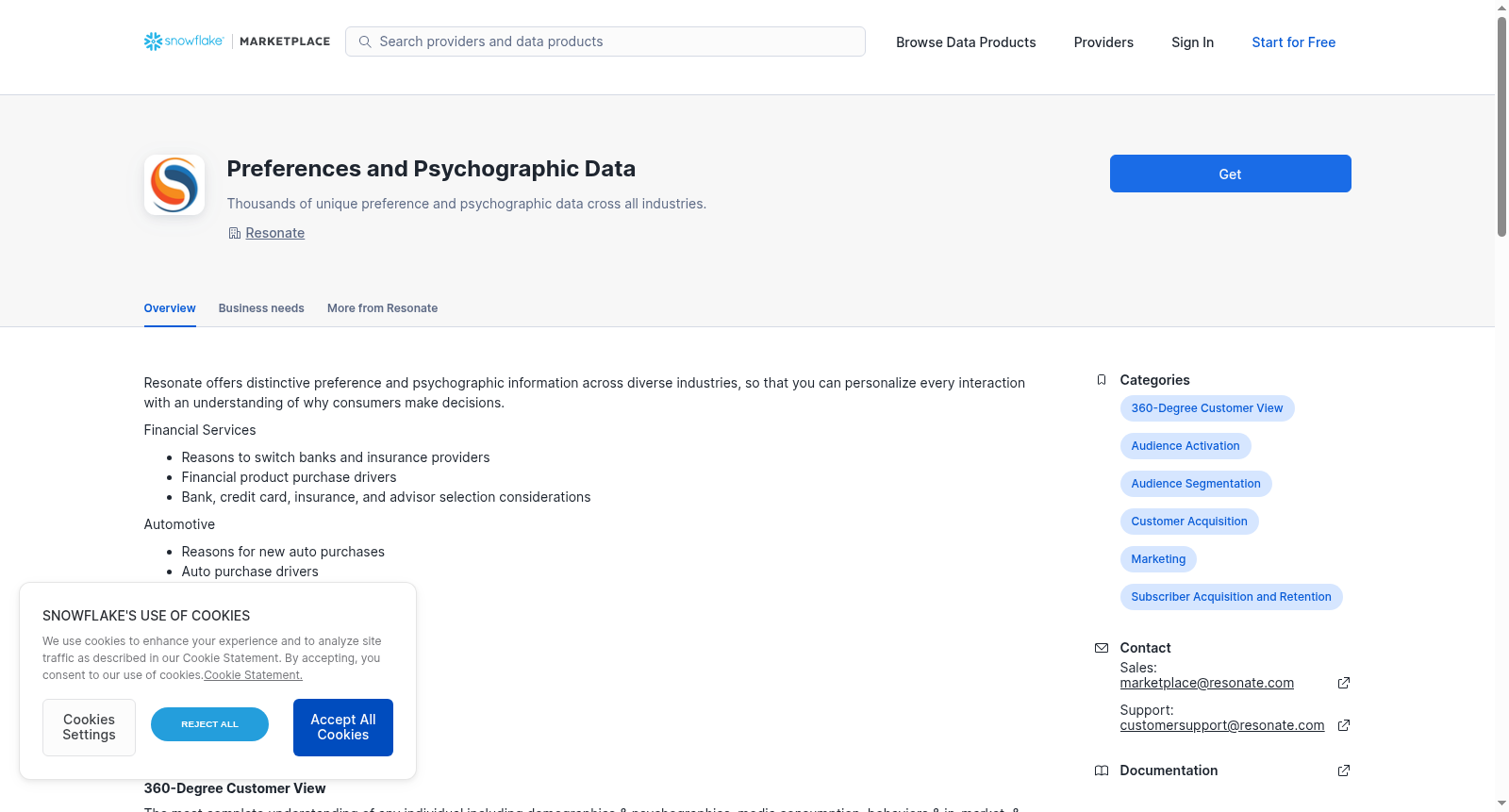Open Browse Data Products menu
Viewport: 1509px width, 812px height.
click(x=966, y=42)
